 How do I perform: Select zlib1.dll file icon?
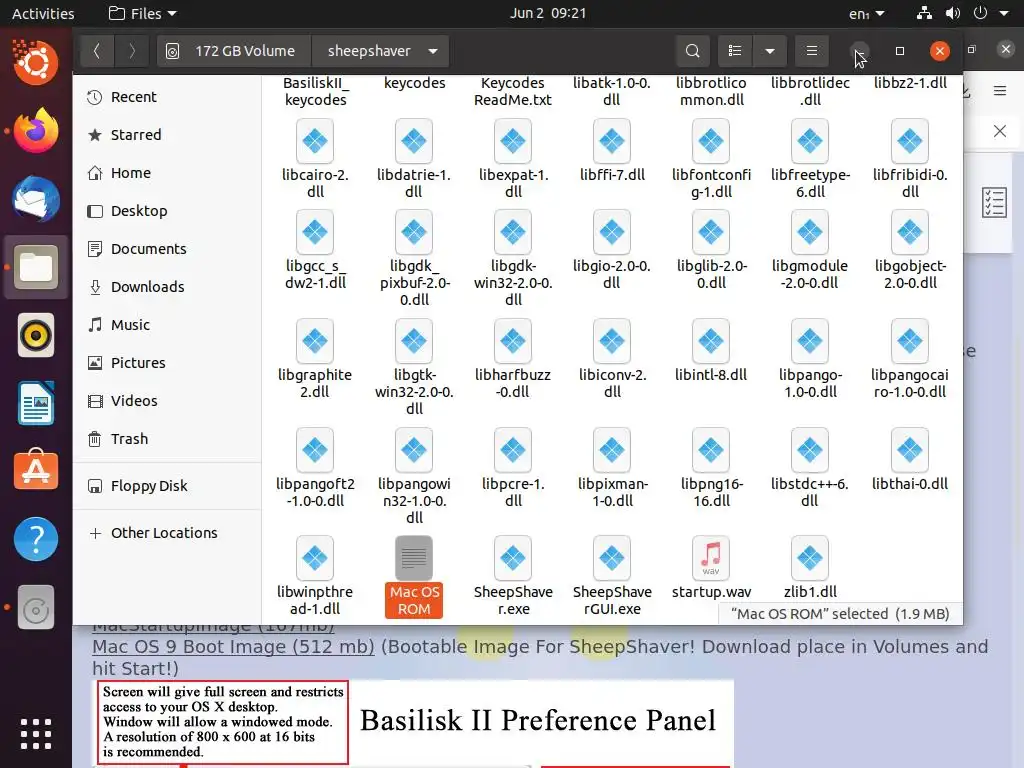coord(810,559)
